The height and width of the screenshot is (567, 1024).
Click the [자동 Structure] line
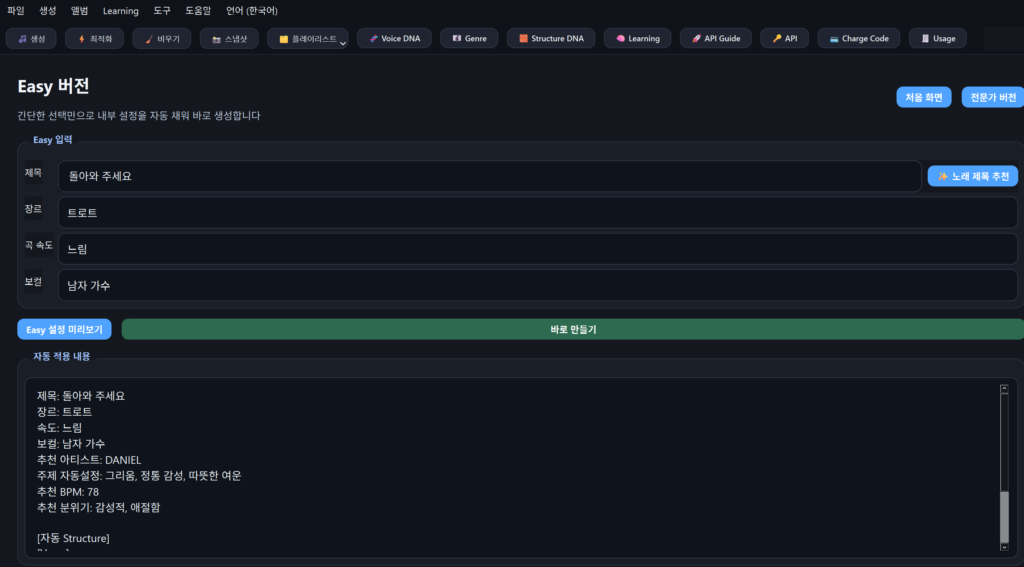[73, 538]
